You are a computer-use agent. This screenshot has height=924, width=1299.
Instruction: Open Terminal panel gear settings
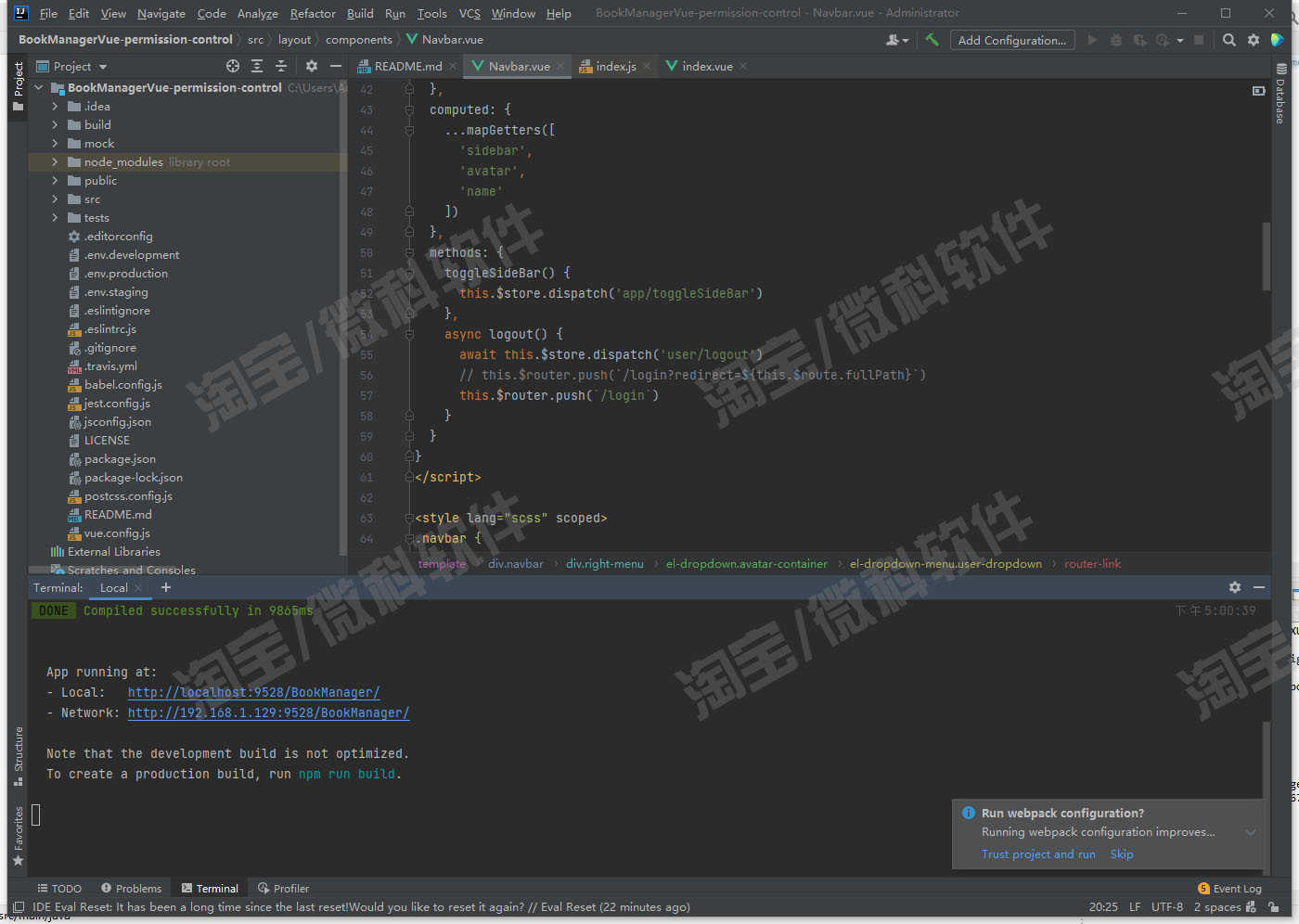(x=1235, y=587)
